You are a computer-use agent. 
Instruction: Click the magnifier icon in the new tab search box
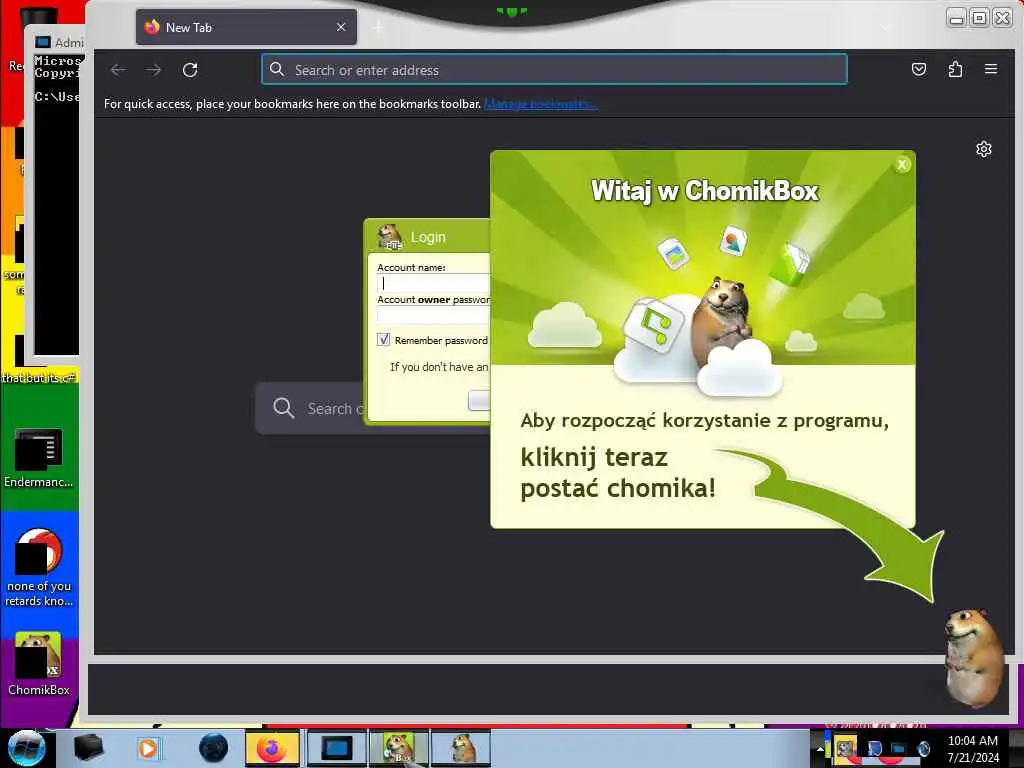click(x=283, y=408)
